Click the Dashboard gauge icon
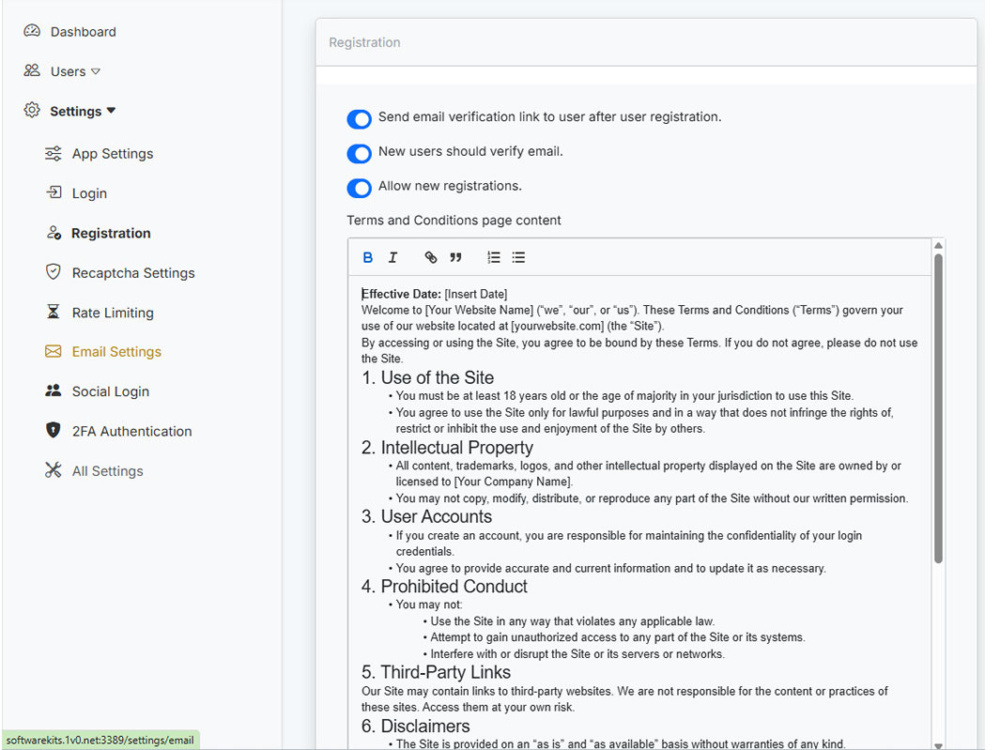 pyautogui.click(x=32, y=31)
